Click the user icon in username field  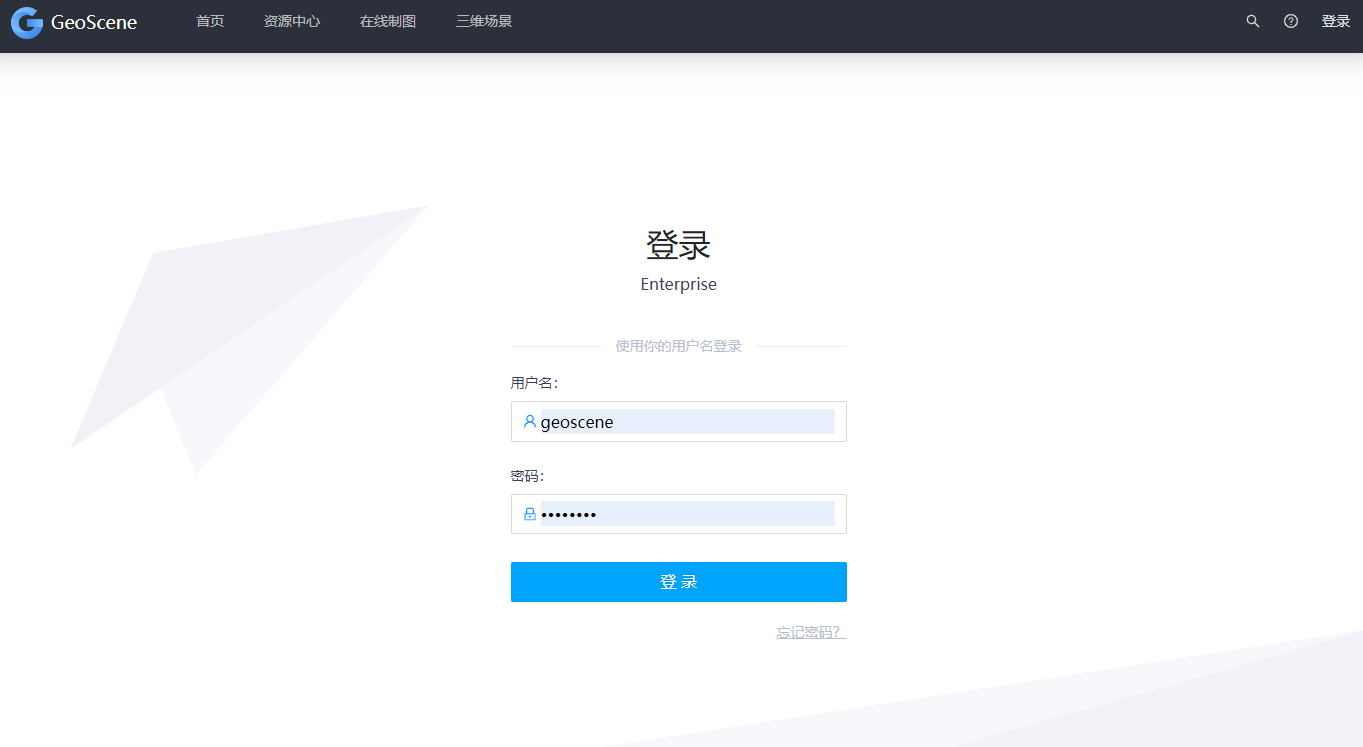(528, 421)
